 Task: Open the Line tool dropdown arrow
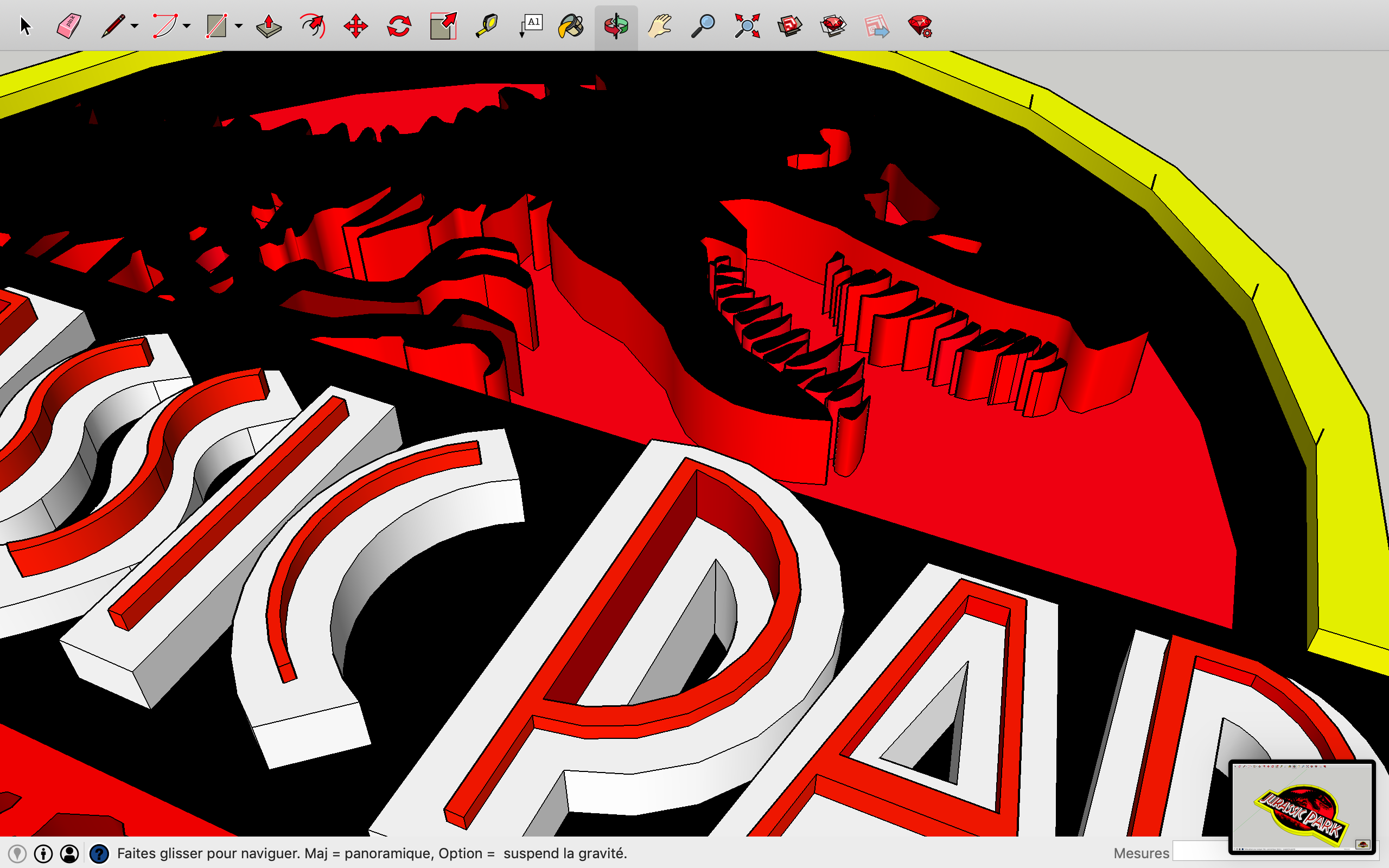click(x=135, y=26)
